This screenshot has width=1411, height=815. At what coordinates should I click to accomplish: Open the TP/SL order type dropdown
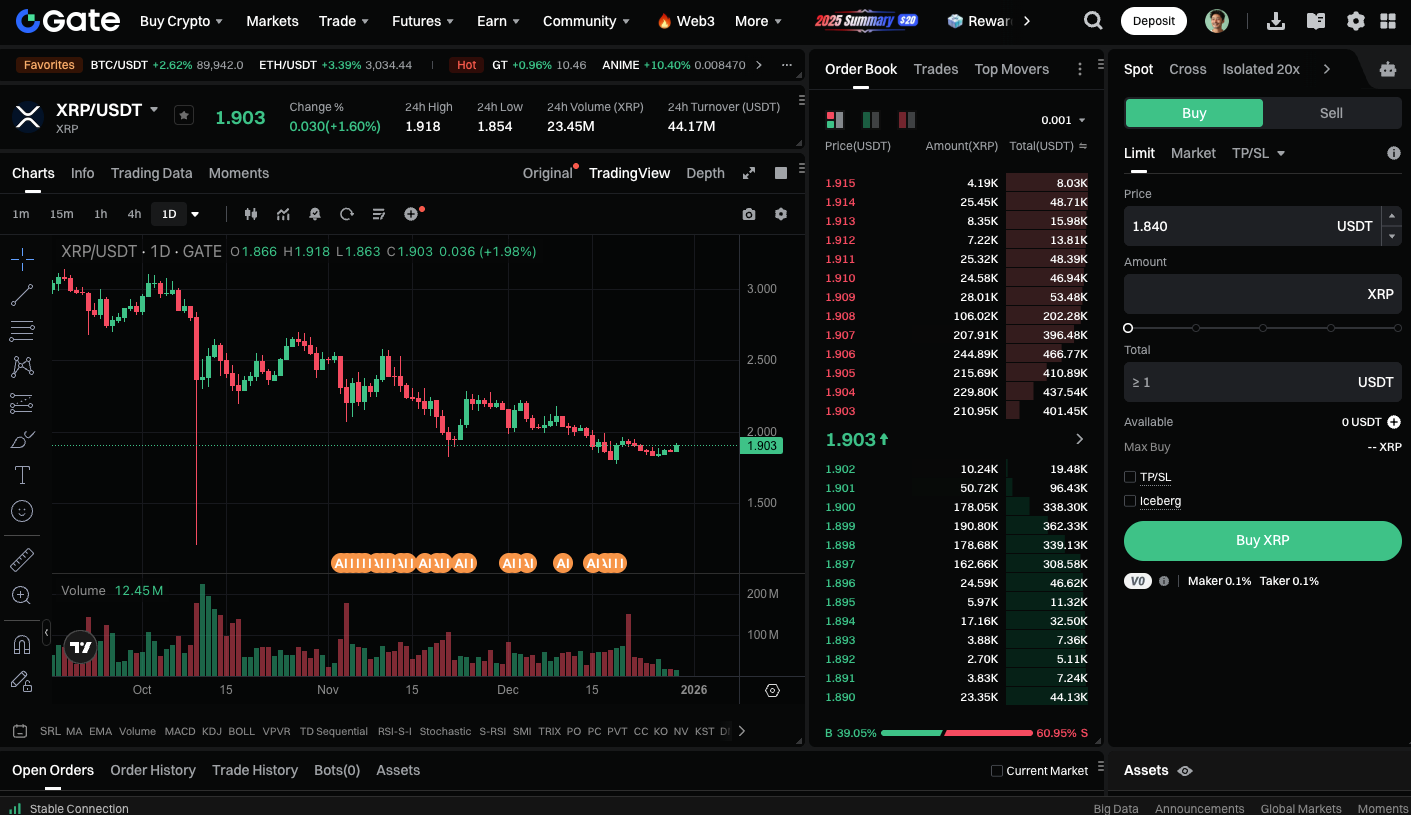coord(1259,153)
